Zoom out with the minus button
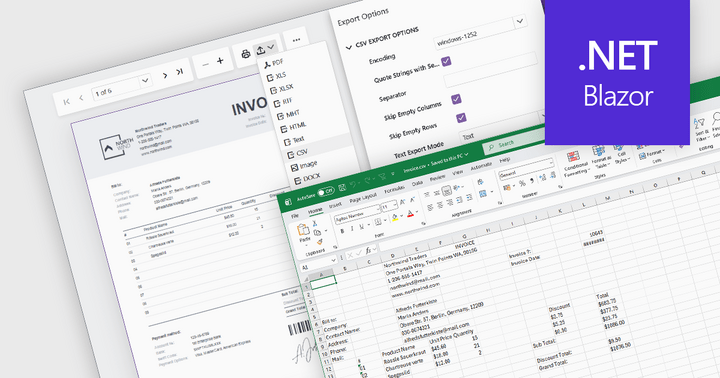This screenshot has height=378, width=720. pos(205,64)
